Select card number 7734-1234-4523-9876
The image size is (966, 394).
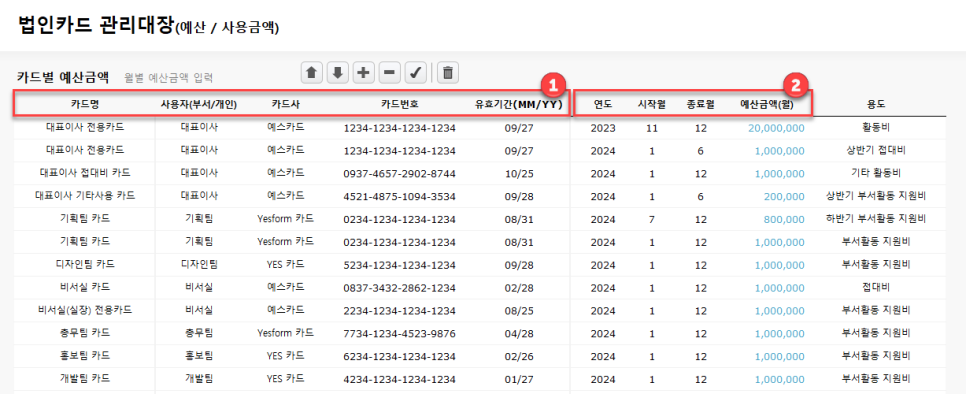[x=399, y=334]
